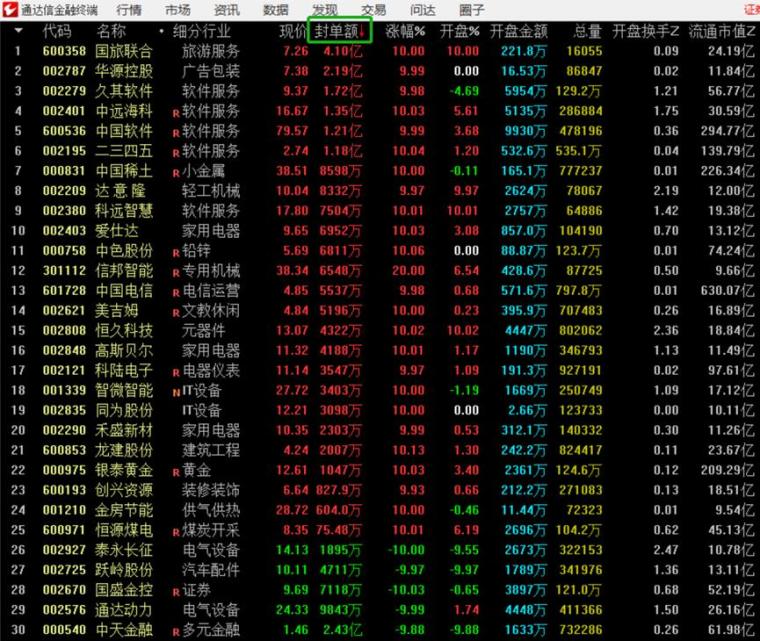Click the R margin marker for 科陆电子
Screen dimensions: 760x641
coord(176,373)
